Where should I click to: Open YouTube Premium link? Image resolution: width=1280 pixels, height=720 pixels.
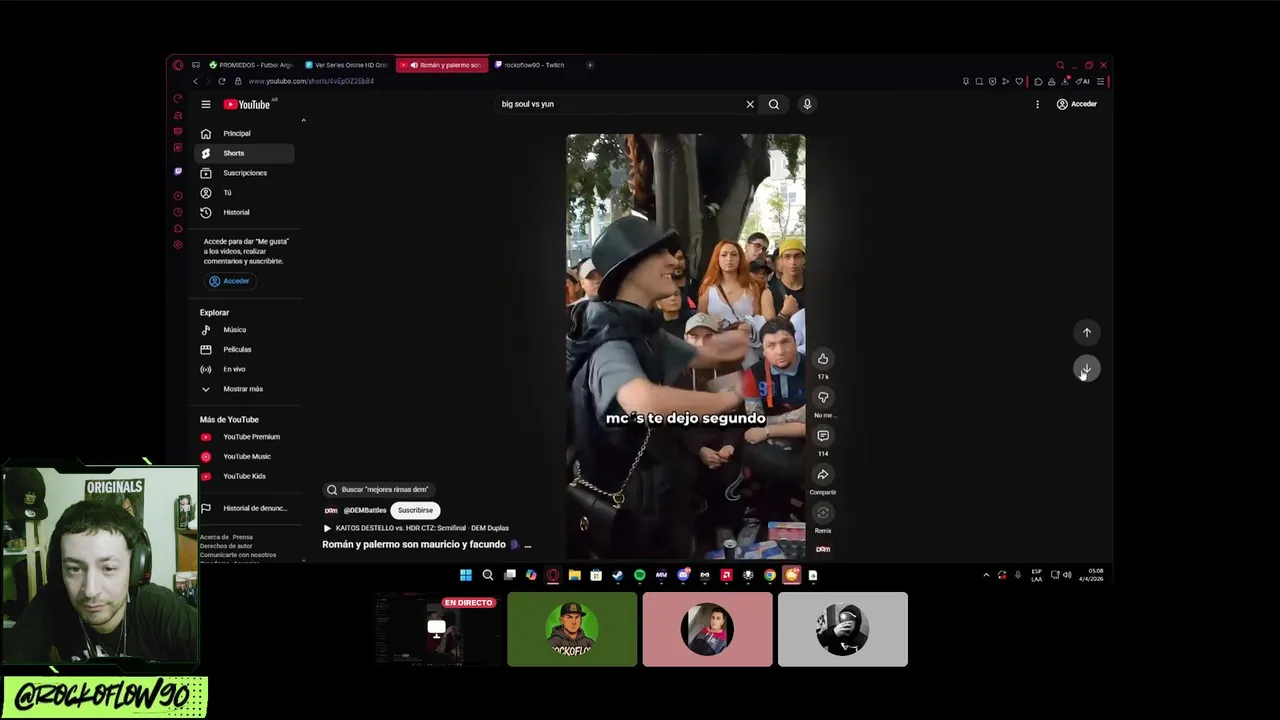pos(244,437)
